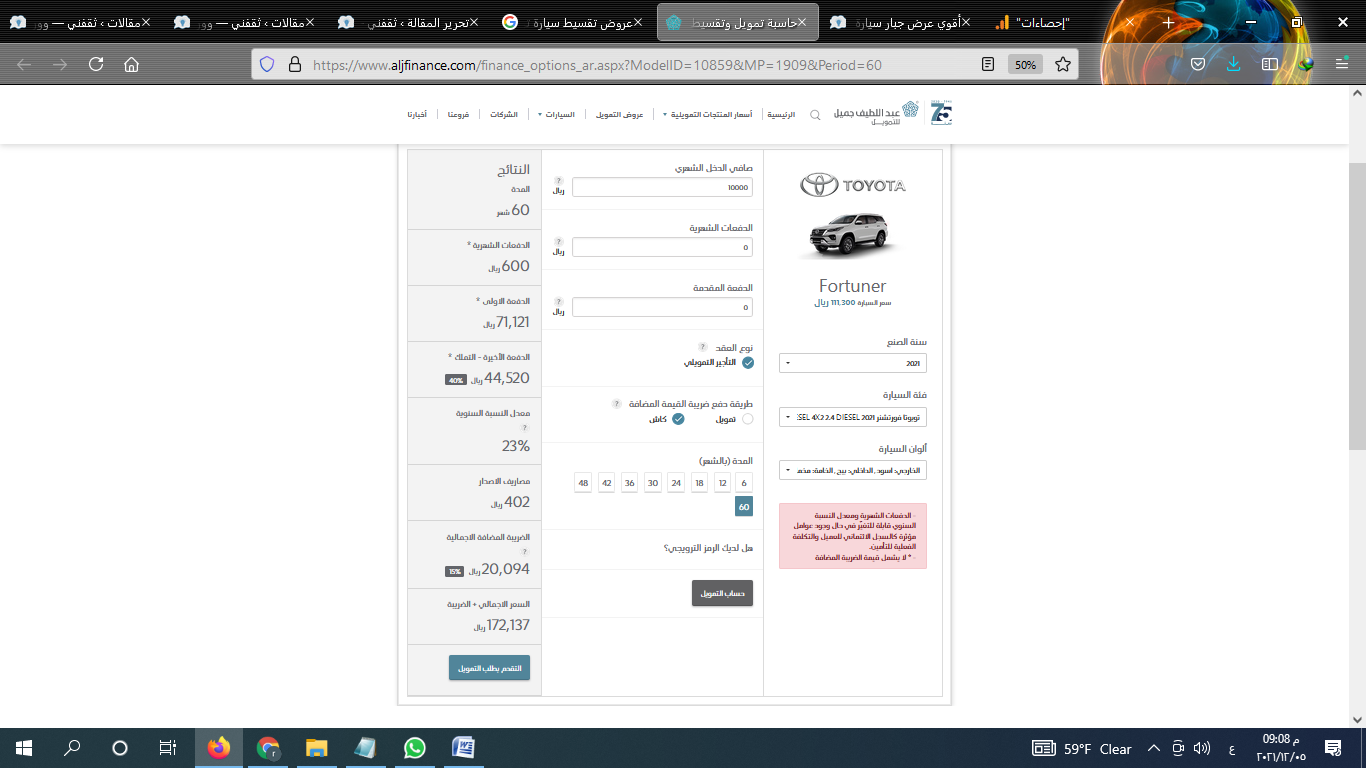Go to الرئيسية home page
The height and width of the screenshot is (768, 1366).
click(x=781, y=115)
